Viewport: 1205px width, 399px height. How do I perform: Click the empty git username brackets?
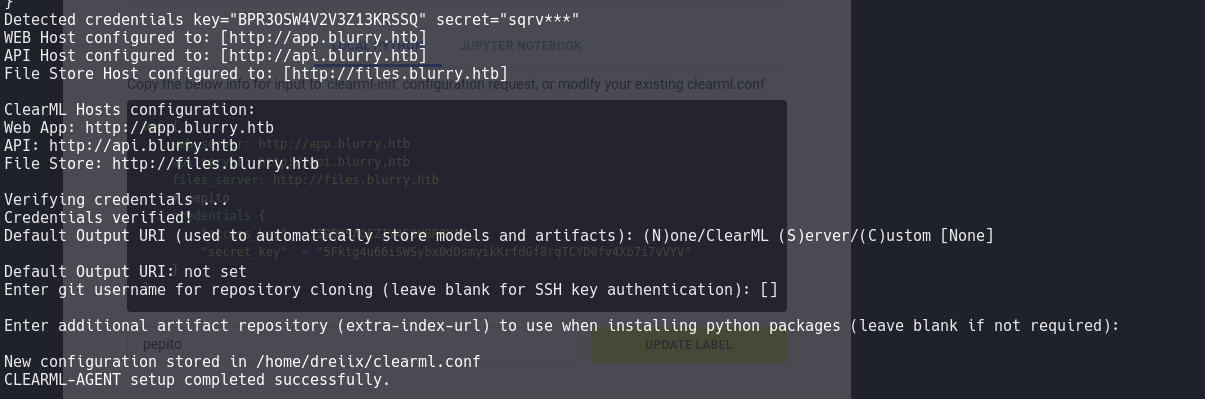pyautogui.click(x=768, y=290)
